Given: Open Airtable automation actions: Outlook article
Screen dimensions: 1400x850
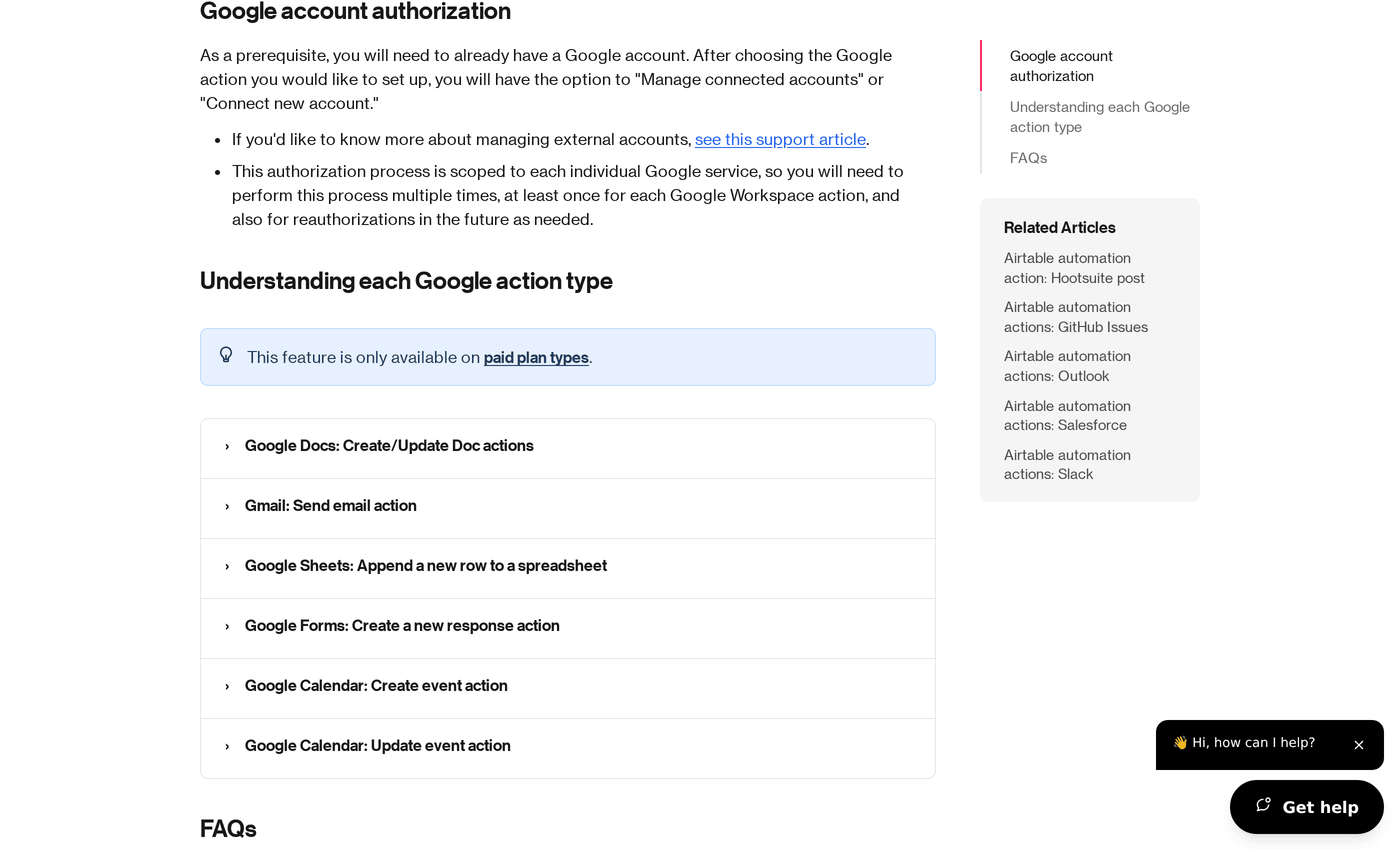Looking at the screenshot, I should [1067, 366].
